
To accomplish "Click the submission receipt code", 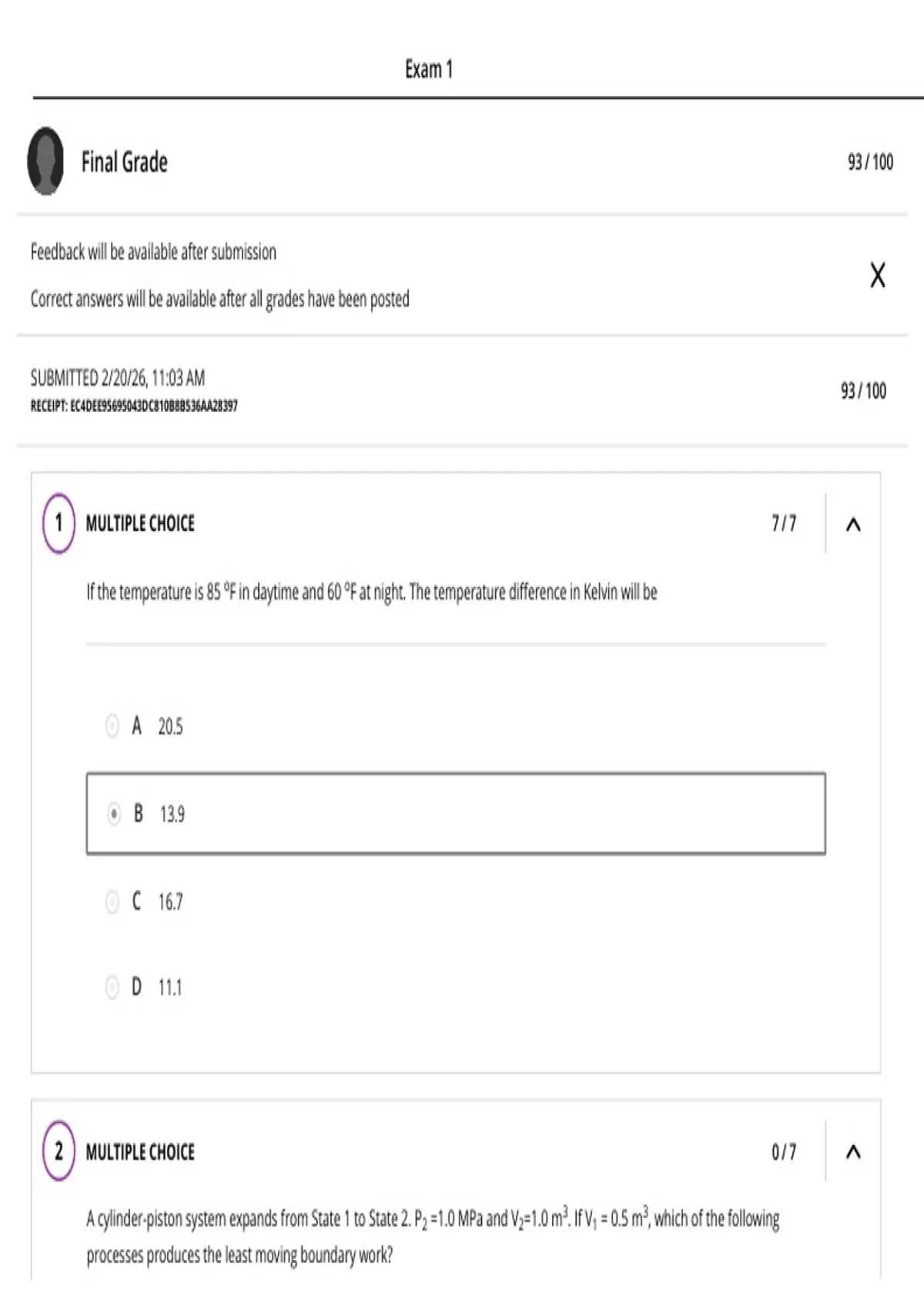I will [x=134, y=406].
